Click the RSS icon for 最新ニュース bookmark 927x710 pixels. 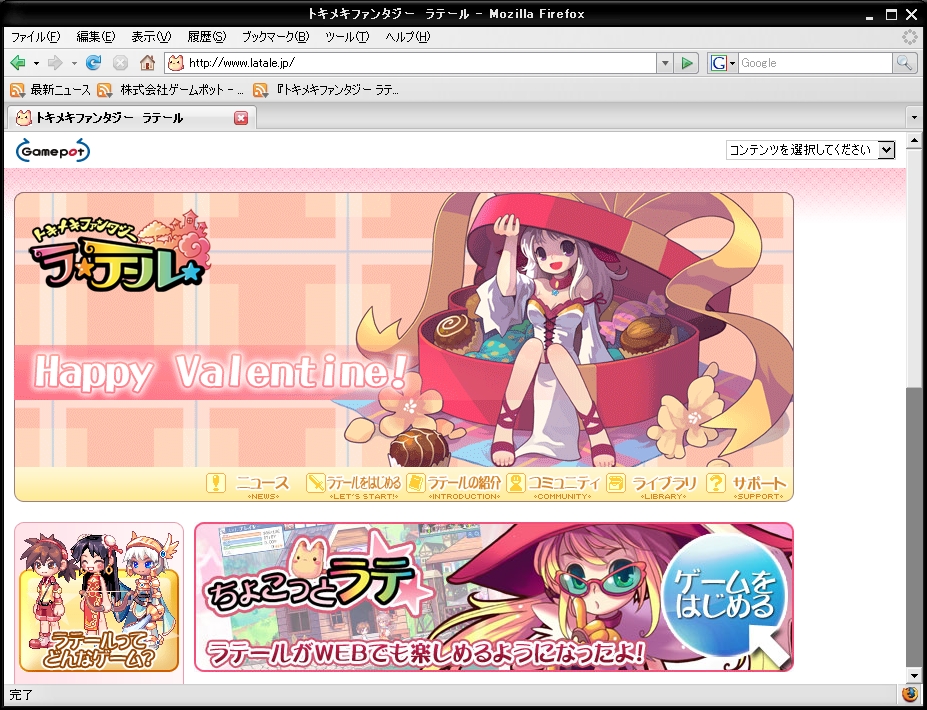click(x=17, y=90)
